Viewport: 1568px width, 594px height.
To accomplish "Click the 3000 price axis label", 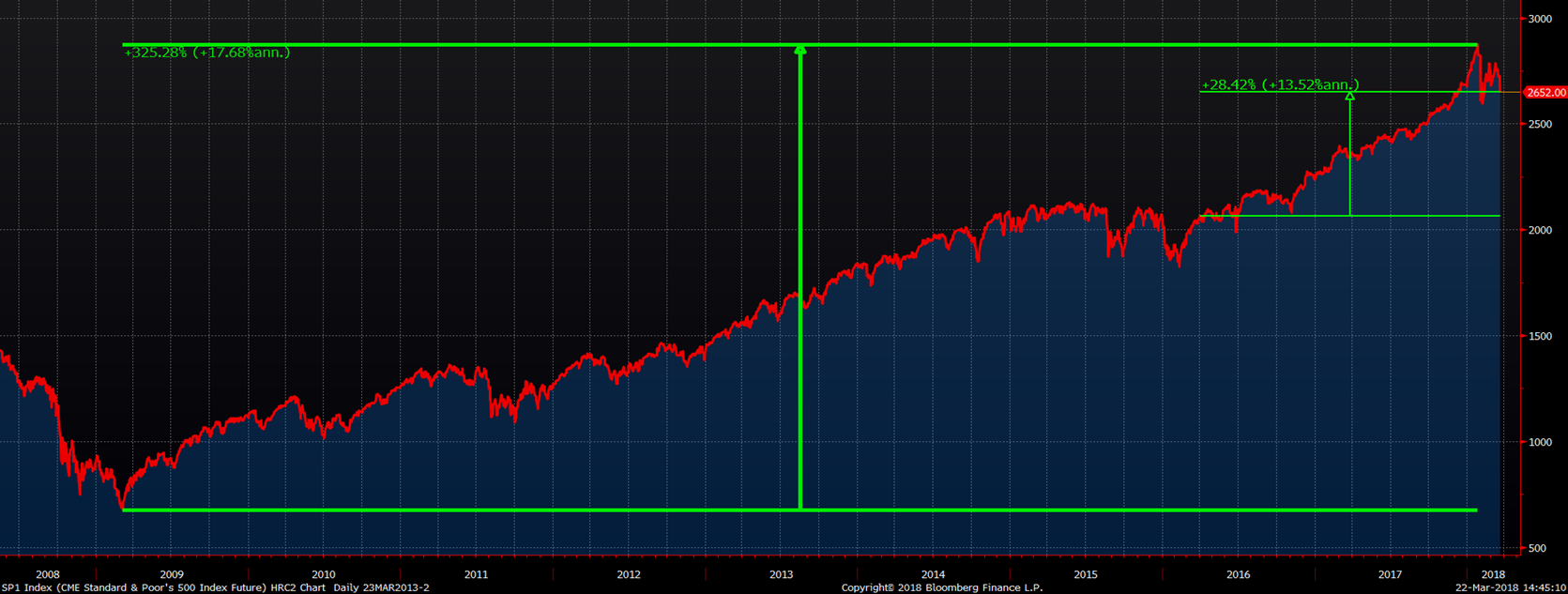I will (1540, 19).
